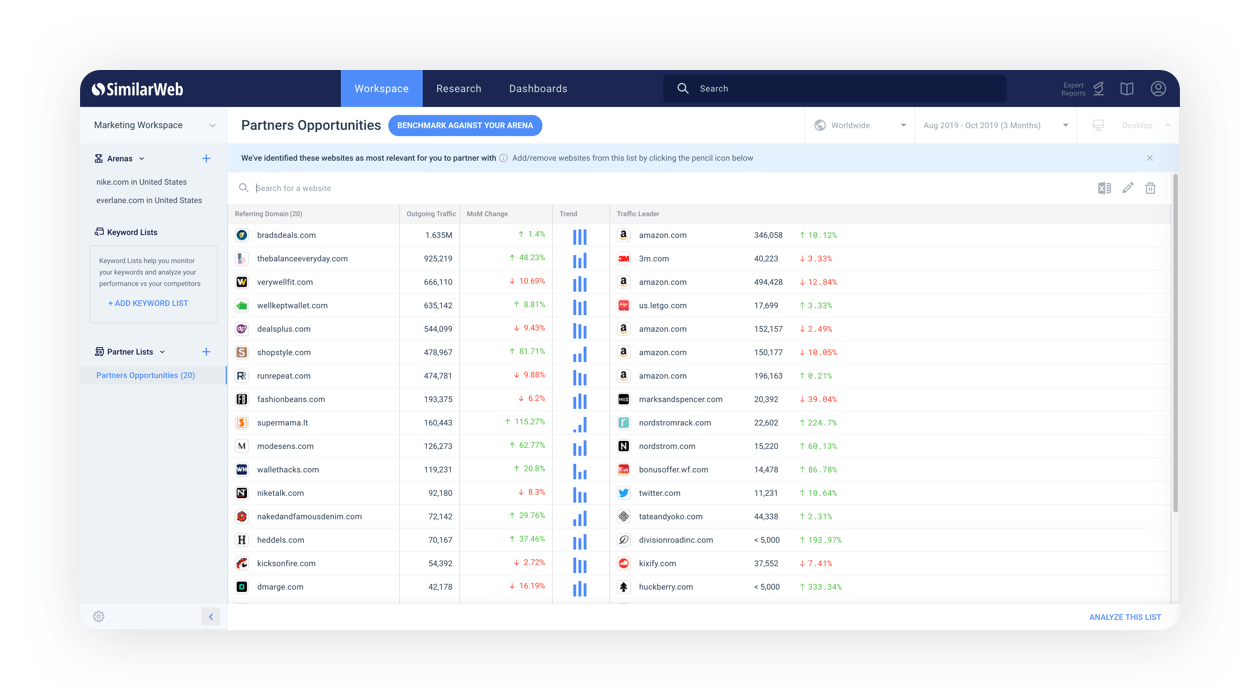Open the user profile account icon
The width and height of the screenshot is (1260, 700).
(1157, 88)
